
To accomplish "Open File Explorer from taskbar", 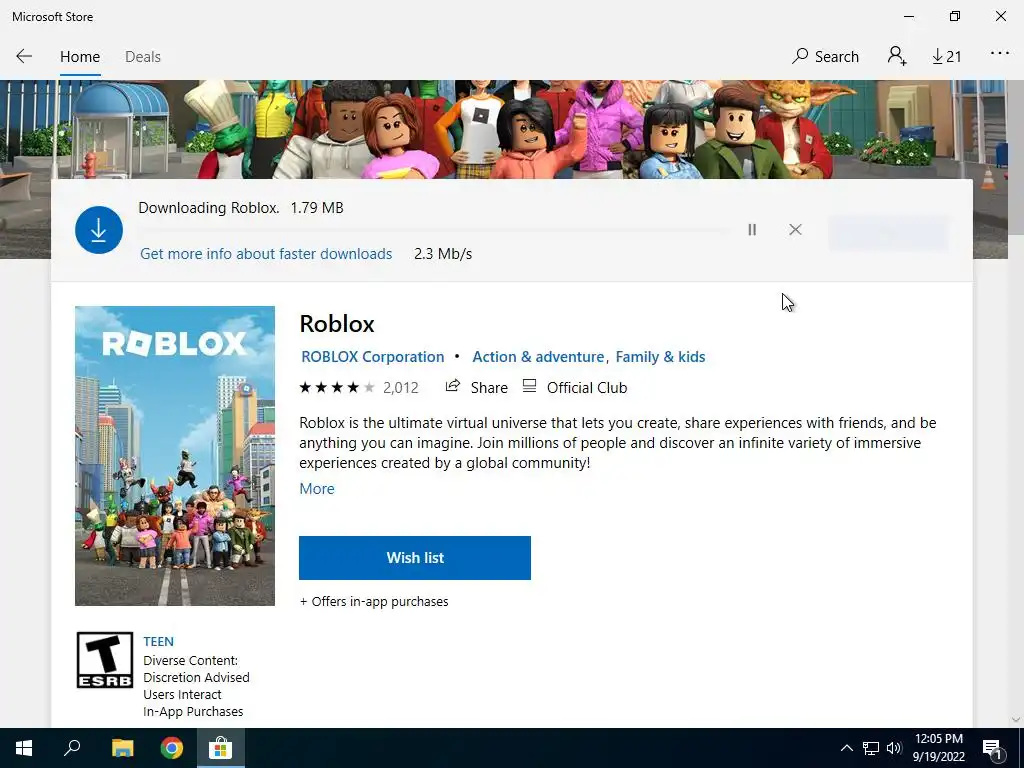I will coord(122,748).
